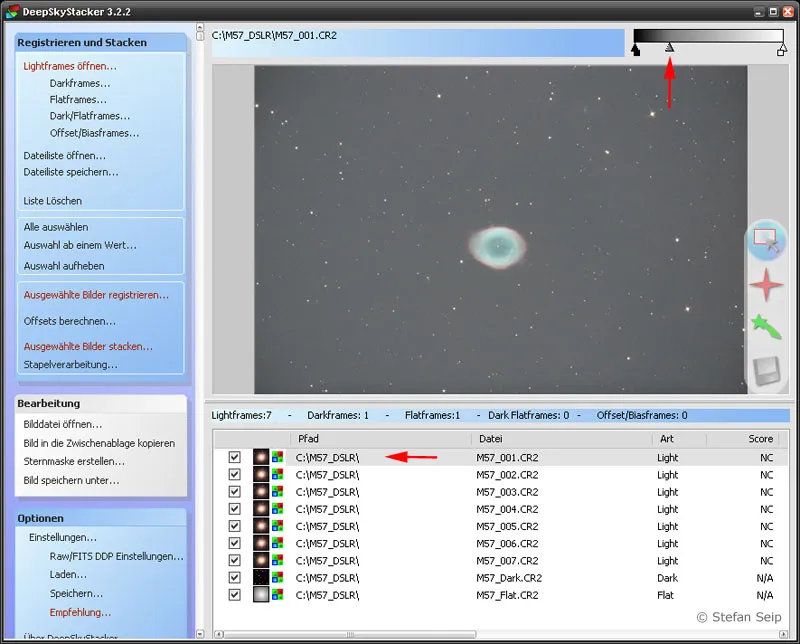The height and width of the screenshot is (644, 800).
Task: Disable M57_007.CR2 with its checkbox
Action: (234, 560)
